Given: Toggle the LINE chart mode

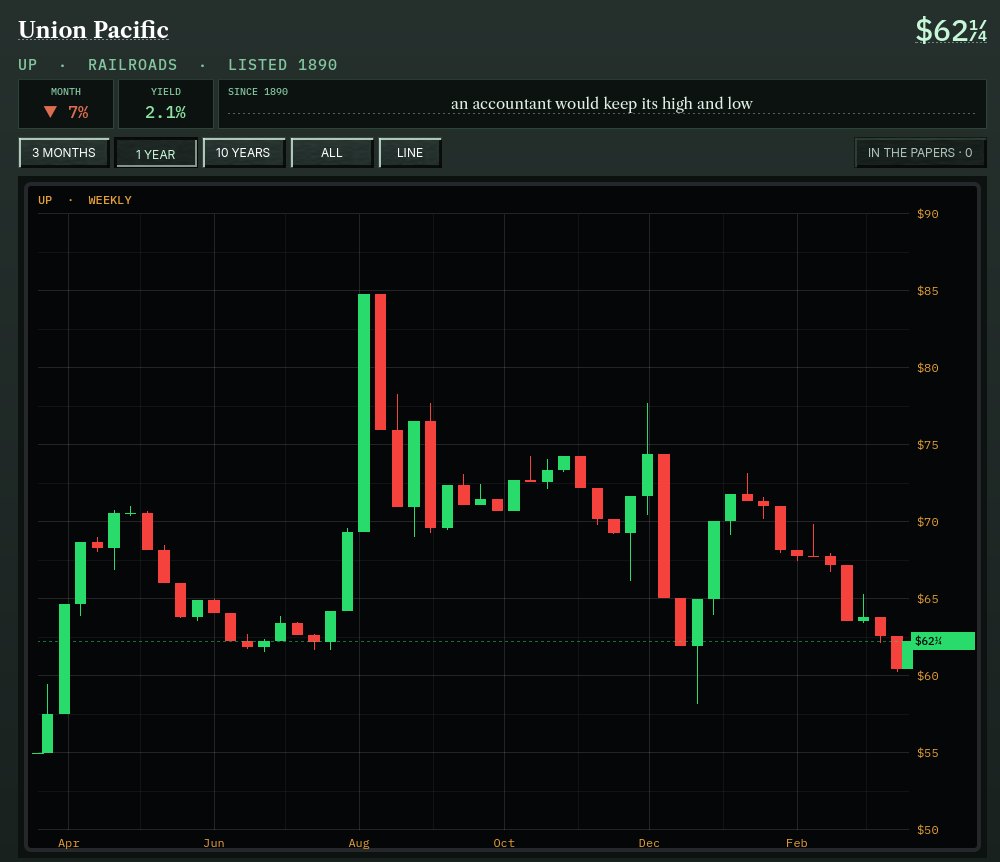Looking at the screenshot, I should (x=409, y=152).
